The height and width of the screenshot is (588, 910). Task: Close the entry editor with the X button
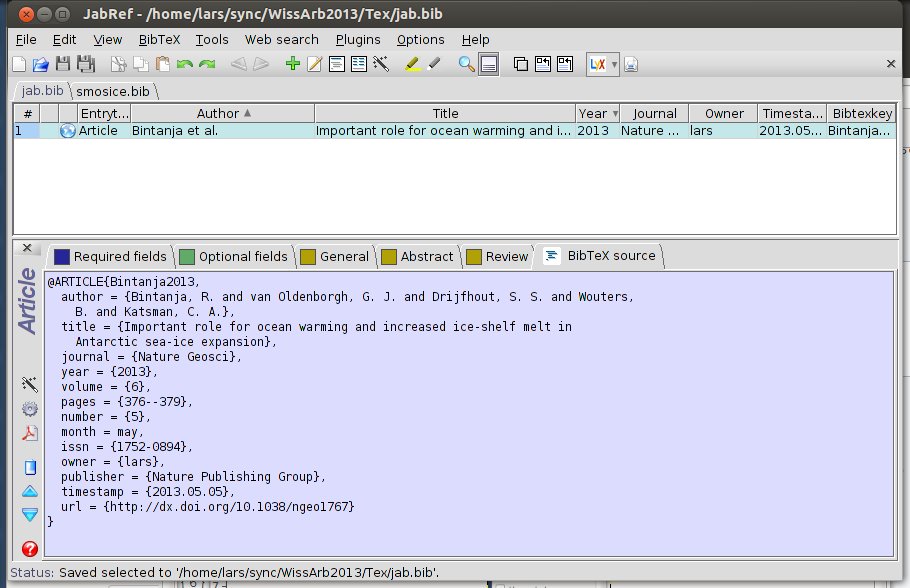tap(27, 248)
